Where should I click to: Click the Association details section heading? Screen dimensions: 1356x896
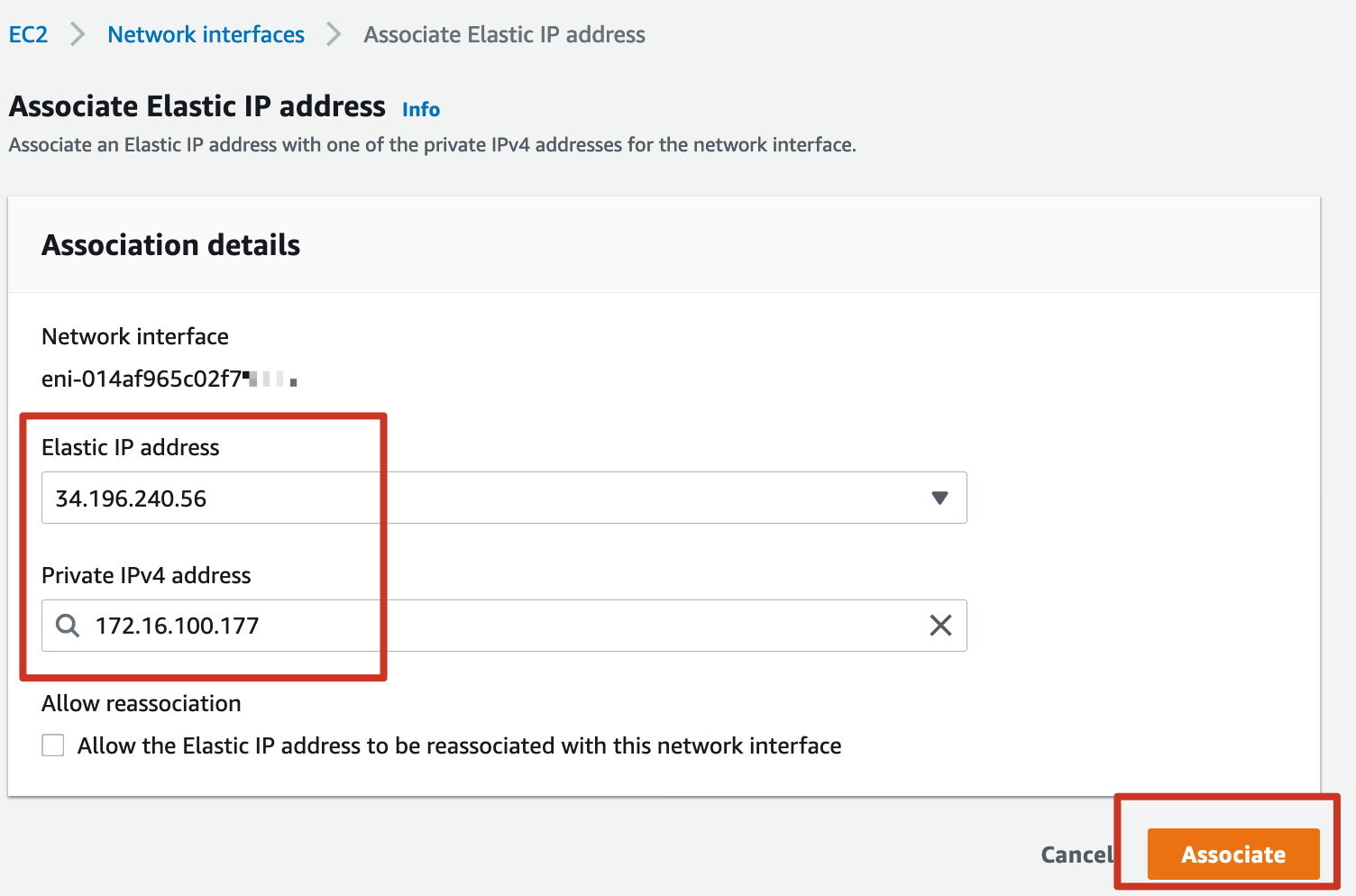pyautogui.click(x=170, y=245)
